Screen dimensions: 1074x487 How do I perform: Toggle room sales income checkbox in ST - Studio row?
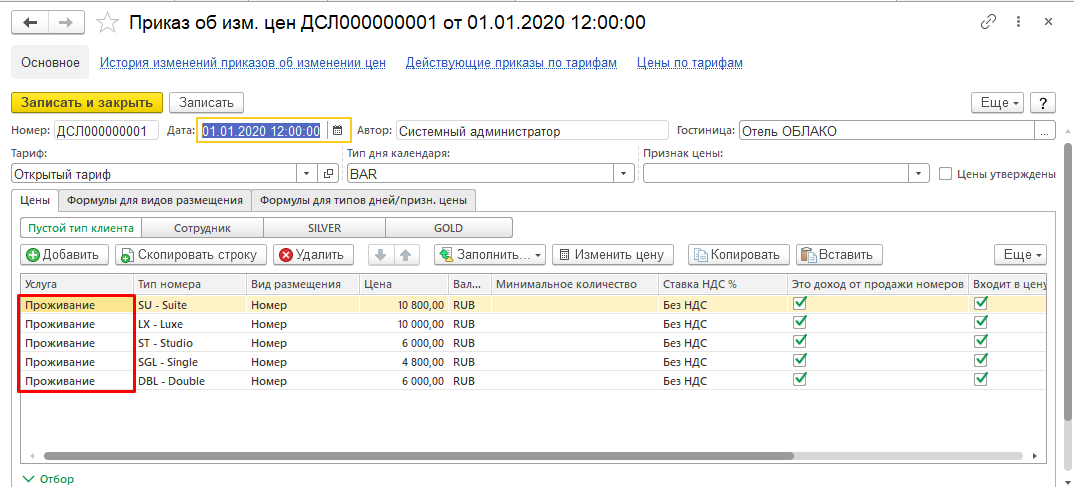coord(799,341)
